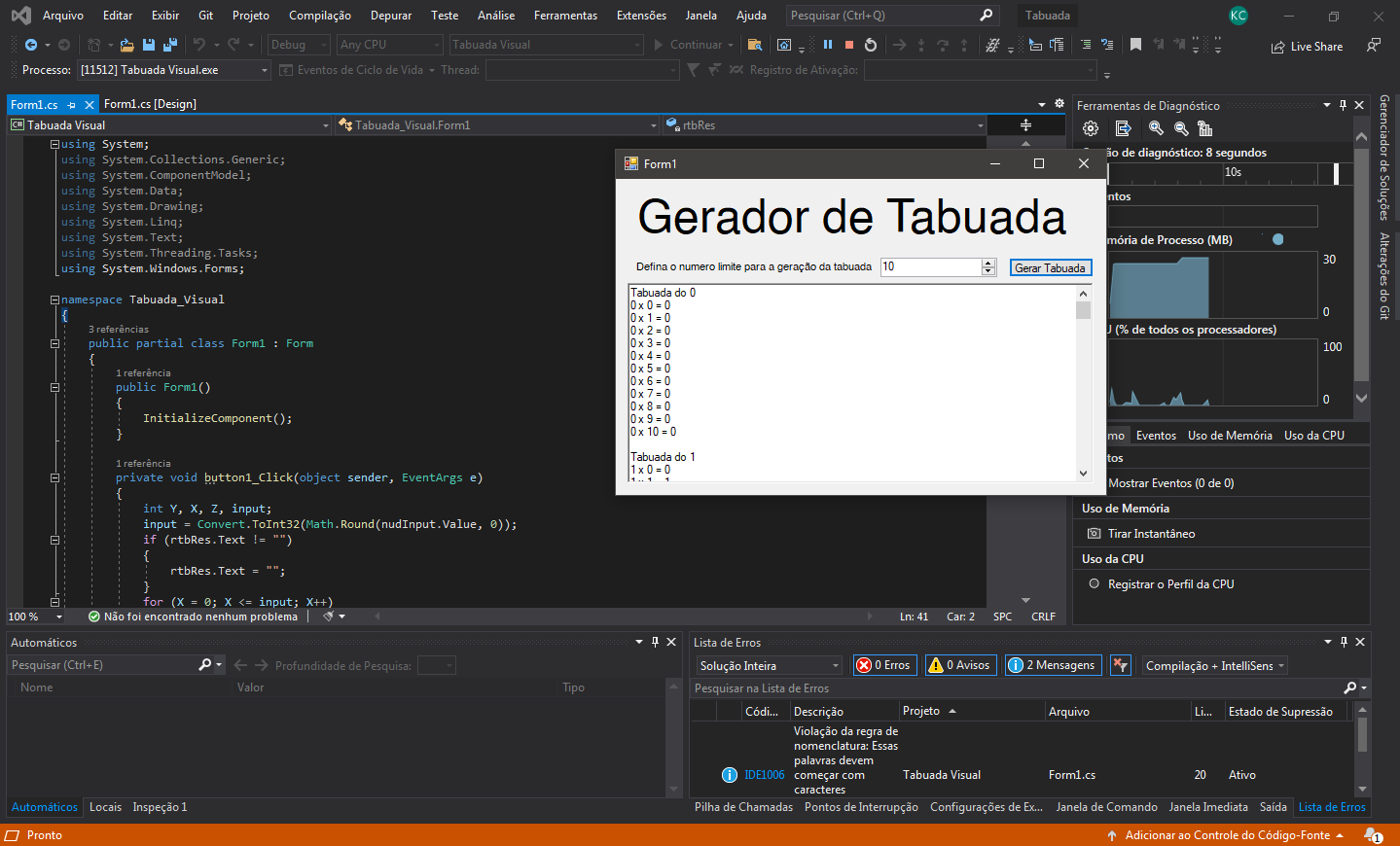Open the Any CPU platform dropdown
This screenshot has height=846, width=1400.
pos(389,44)
